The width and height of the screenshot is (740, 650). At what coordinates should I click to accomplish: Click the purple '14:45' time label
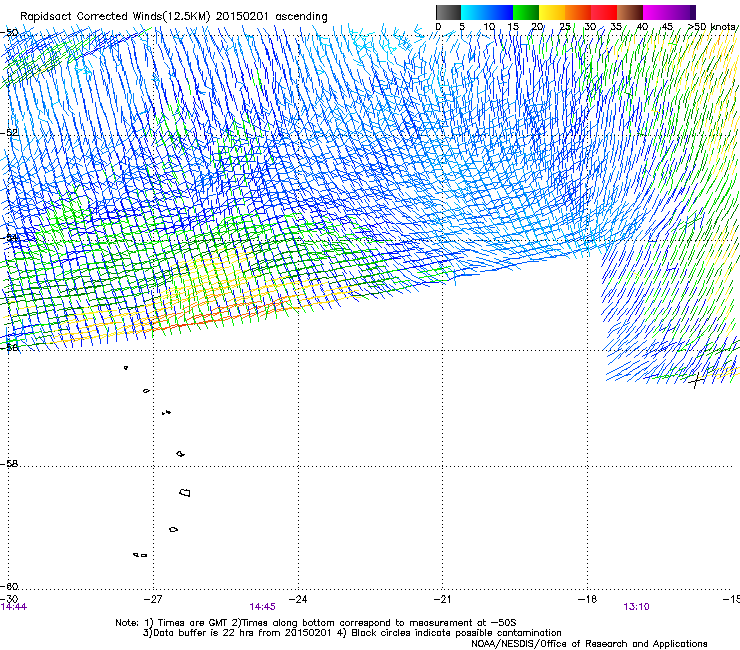(262, 607)
